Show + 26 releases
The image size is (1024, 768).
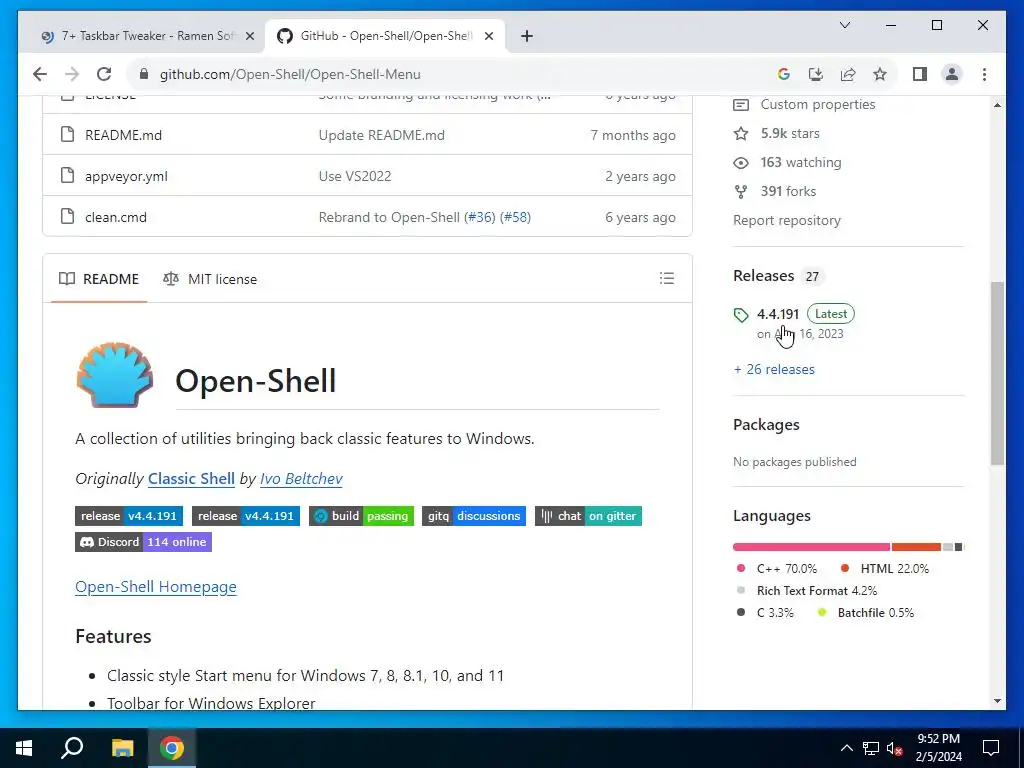(x=774, y=370)
